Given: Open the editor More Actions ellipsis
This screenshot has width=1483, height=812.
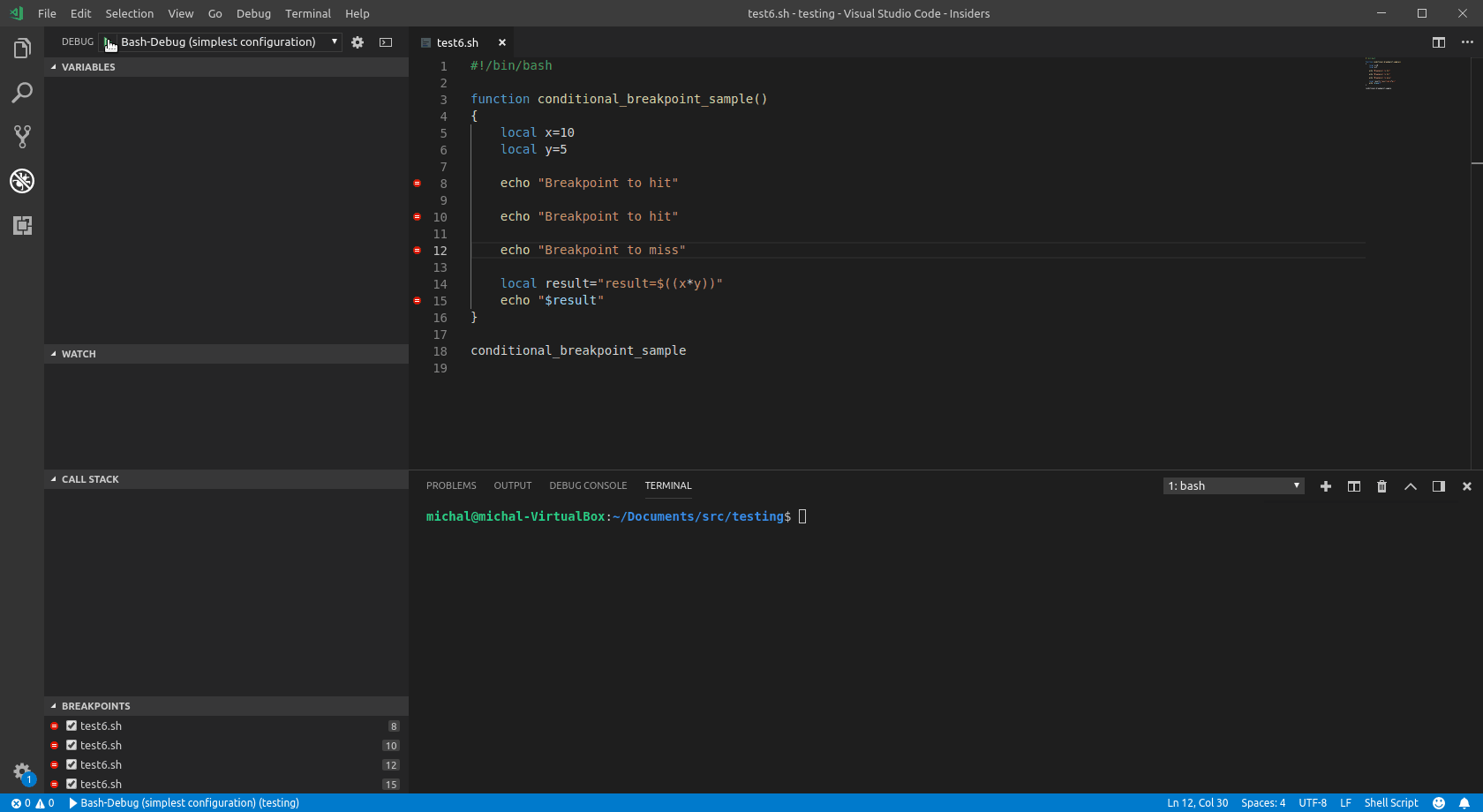Looking at the screenshot, I should point(1467,42).
